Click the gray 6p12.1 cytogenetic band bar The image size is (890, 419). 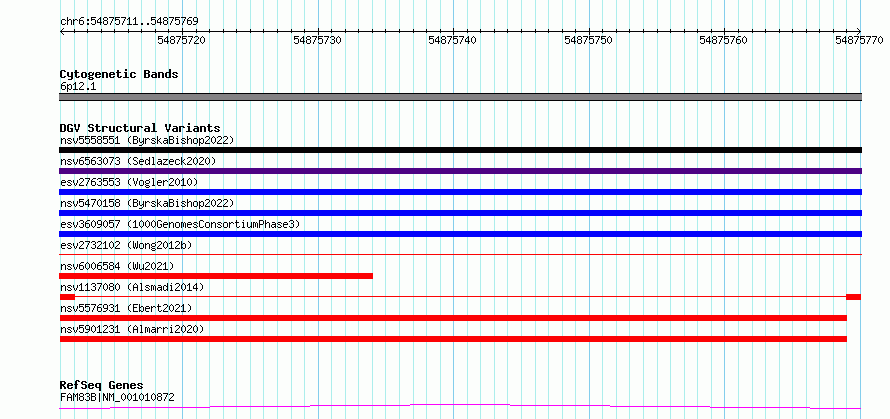pyautogui.click(x=460, y=97)
